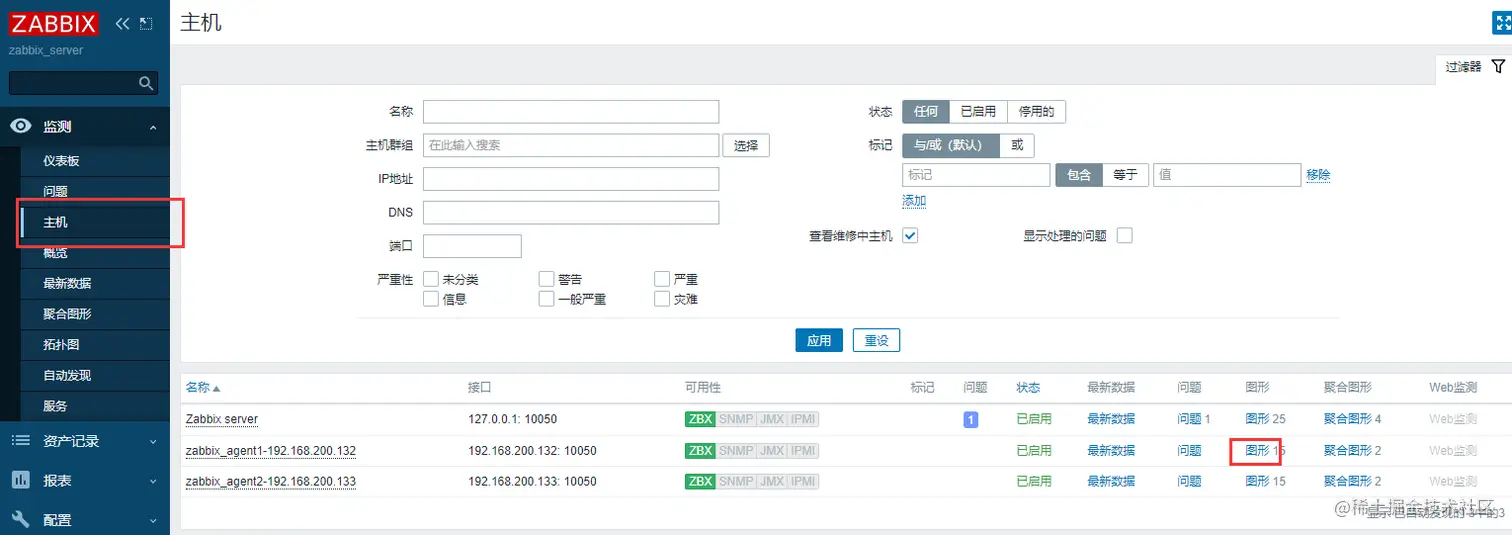Focus the 名称 filter input field
This screenshot has height=535, width=1512.
pyautogui.click(x=571, y=111)
